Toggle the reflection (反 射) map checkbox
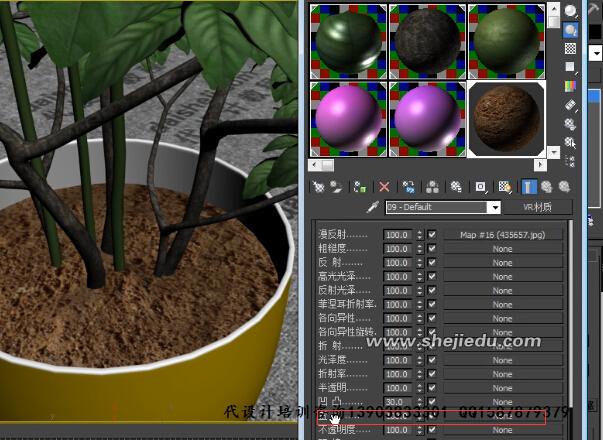This screenshot has height=440, width=603. click(x=432, y=262)
